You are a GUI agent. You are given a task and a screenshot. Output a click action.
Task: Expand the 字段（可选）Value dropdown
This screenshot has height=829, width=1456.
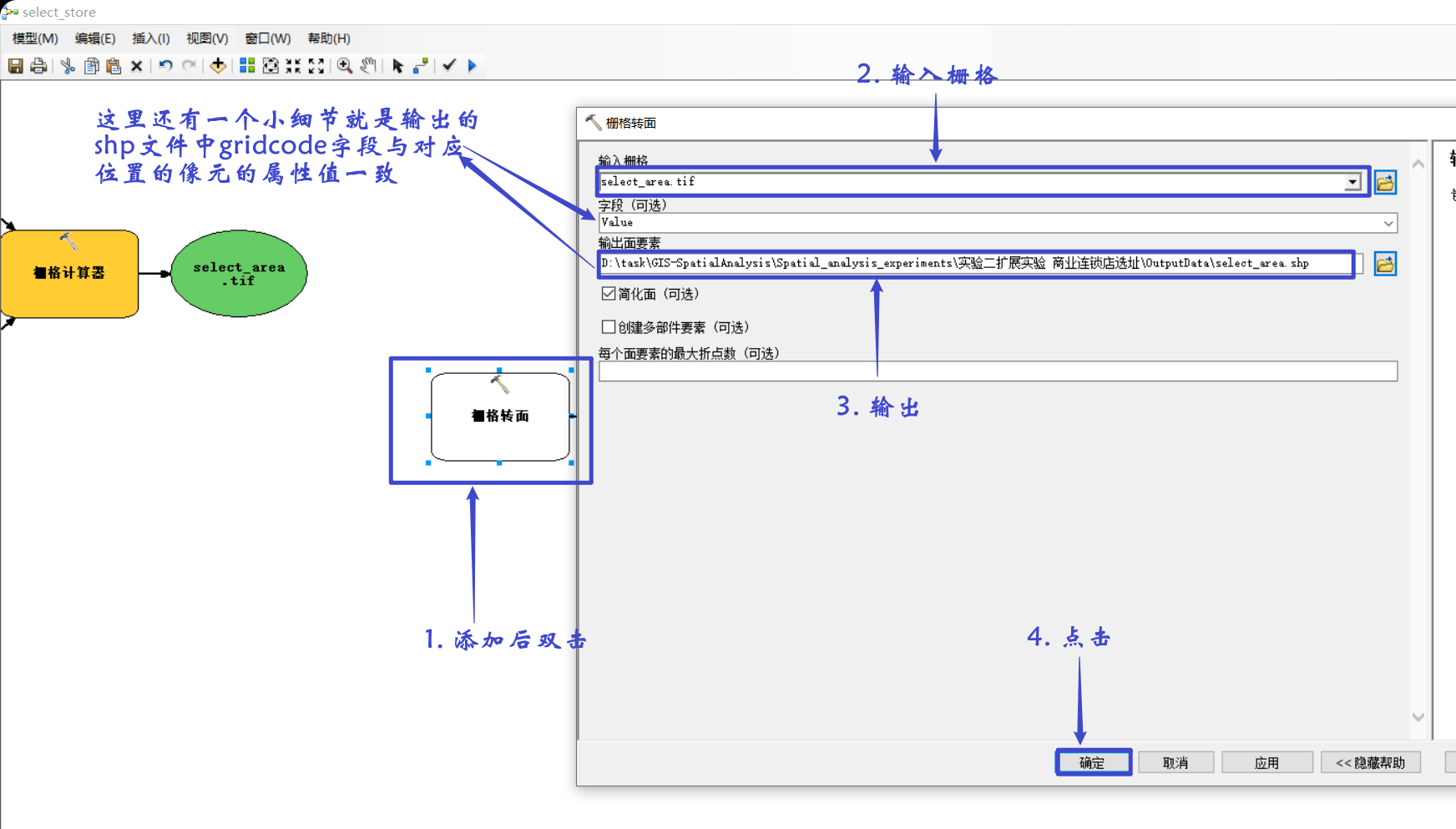(1388, 222)
